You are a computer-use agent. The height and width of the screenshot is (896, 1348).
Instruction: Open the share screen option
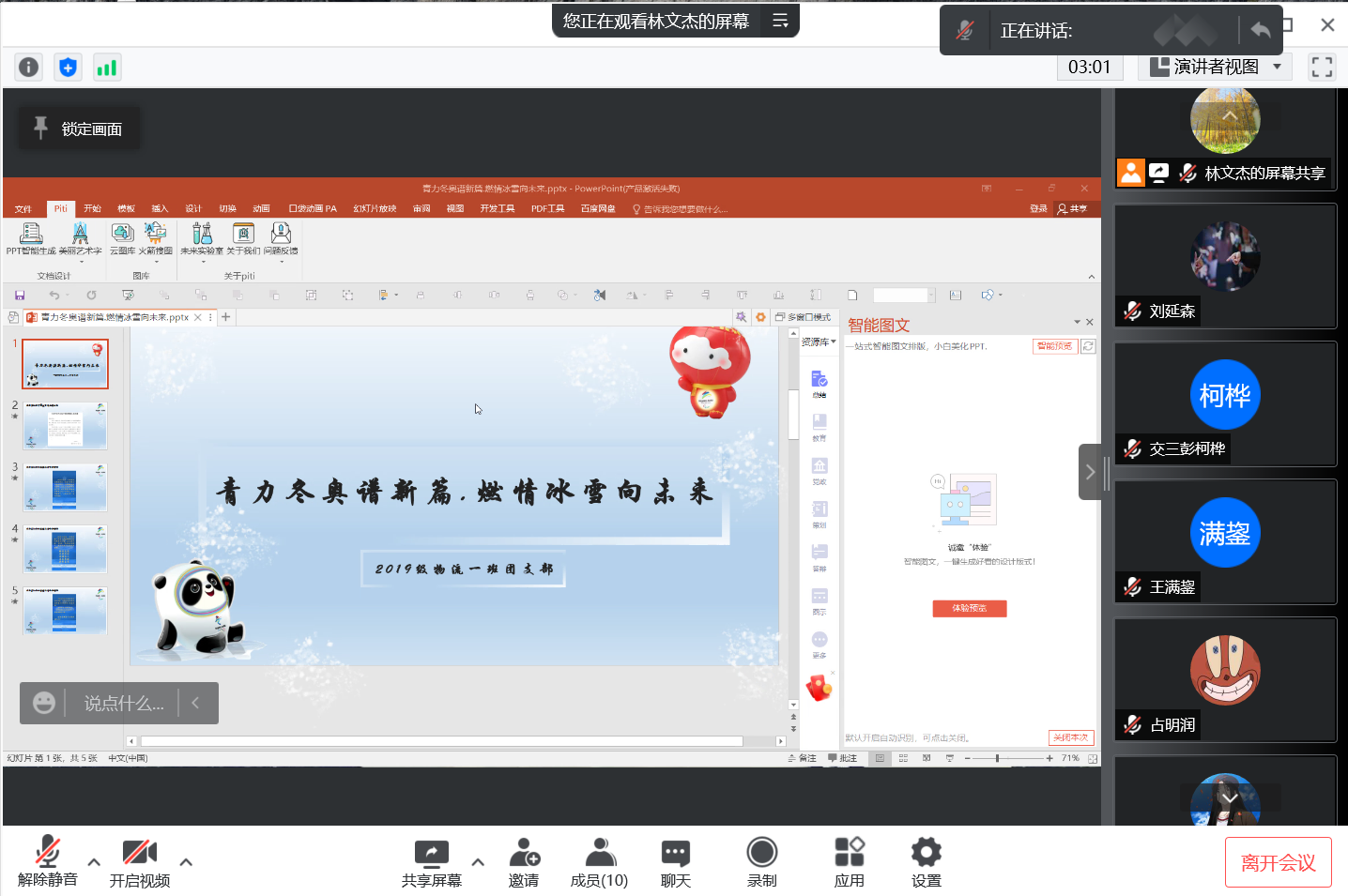431,862
